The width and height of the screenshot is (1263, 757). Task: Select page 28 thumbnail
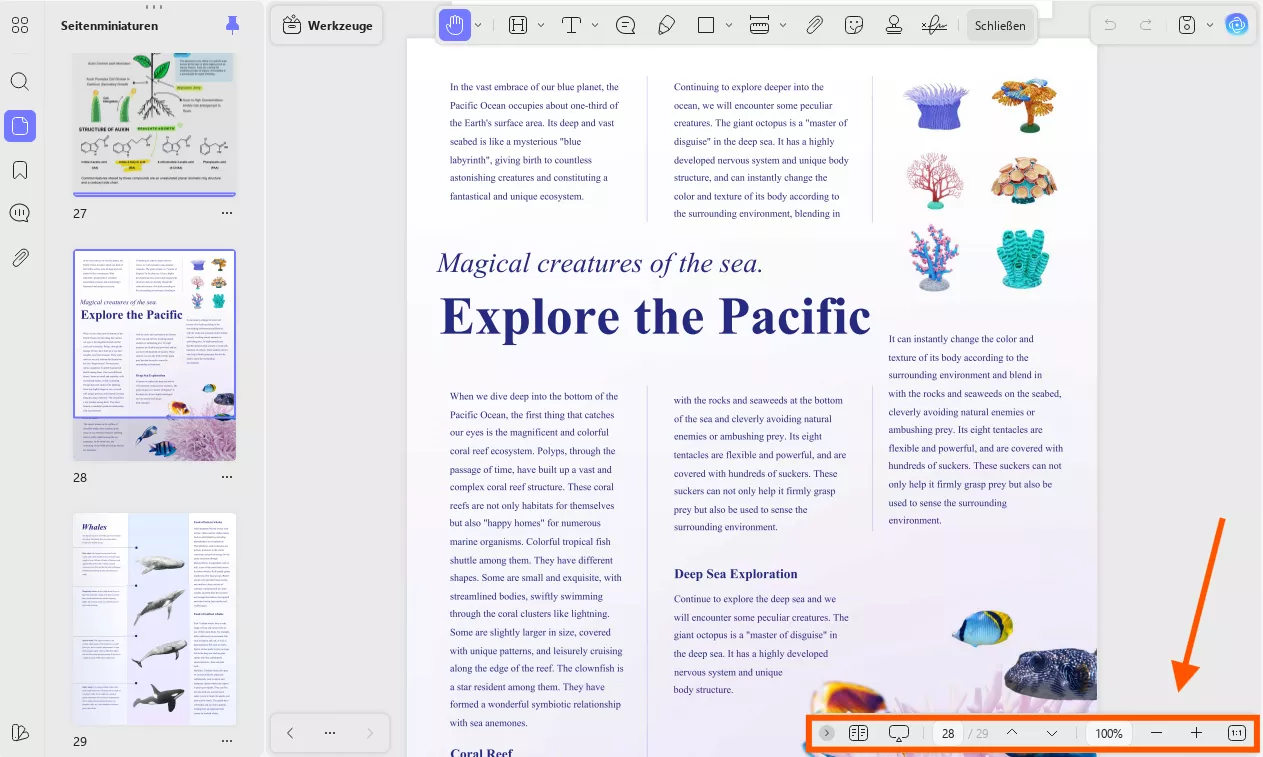(x=155, y=355)
